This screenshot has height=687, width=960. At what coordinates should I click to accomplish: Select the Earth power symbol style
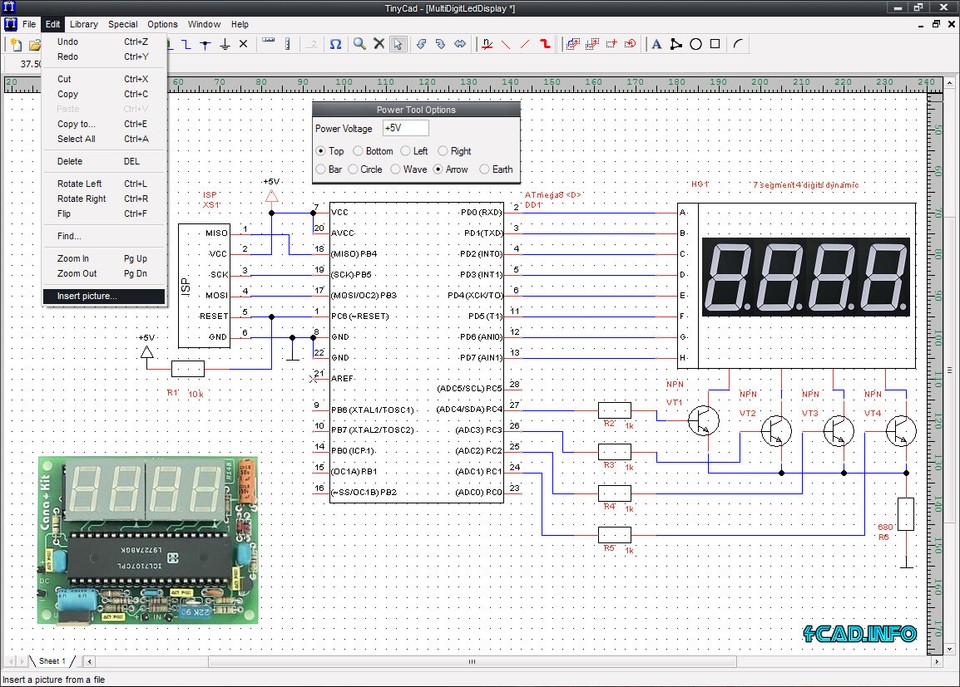(482, 169)
